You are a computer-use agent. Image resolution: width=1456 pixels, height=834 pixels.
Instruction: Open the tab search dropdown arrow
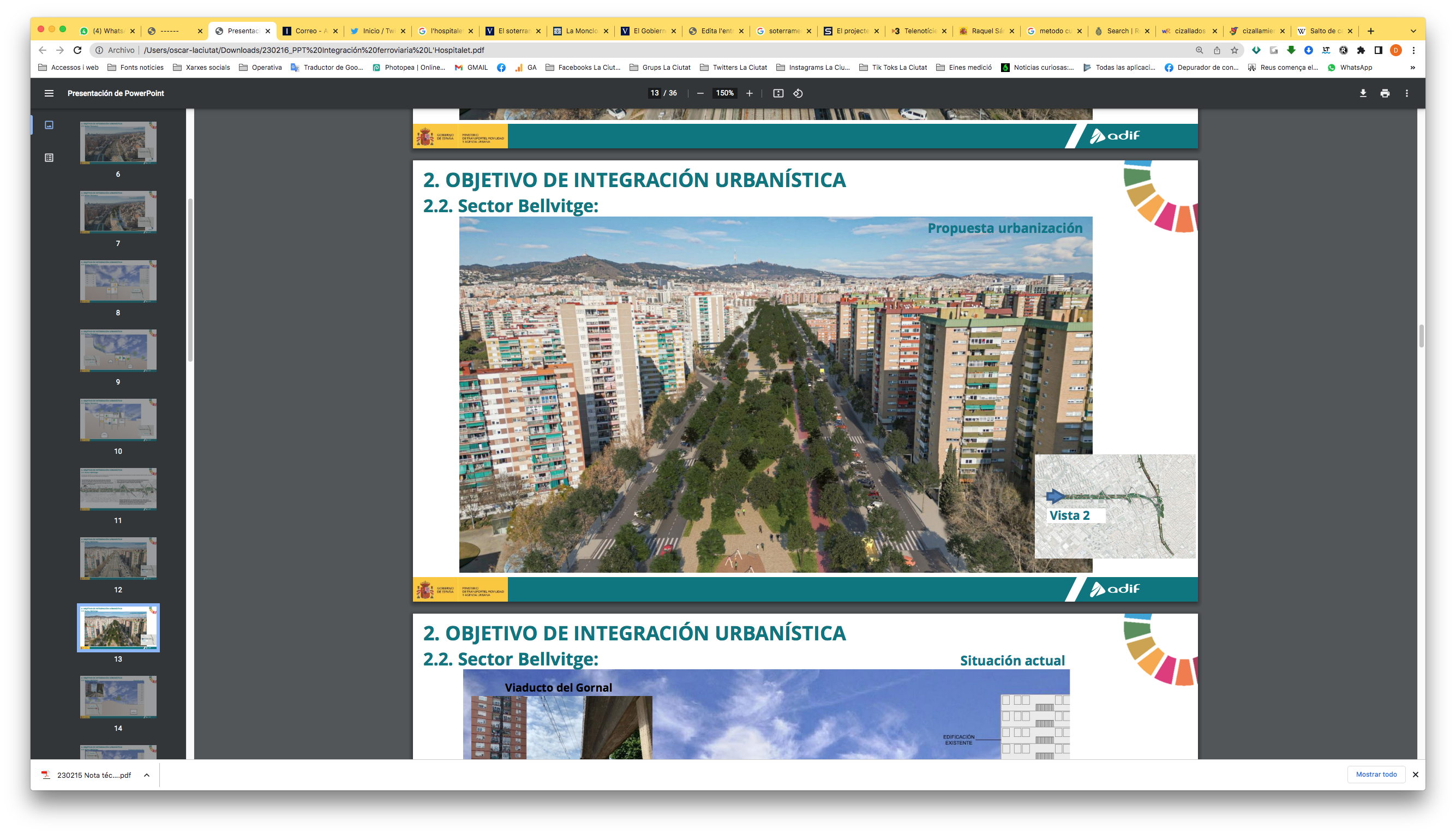click(x=1413, y=31)
